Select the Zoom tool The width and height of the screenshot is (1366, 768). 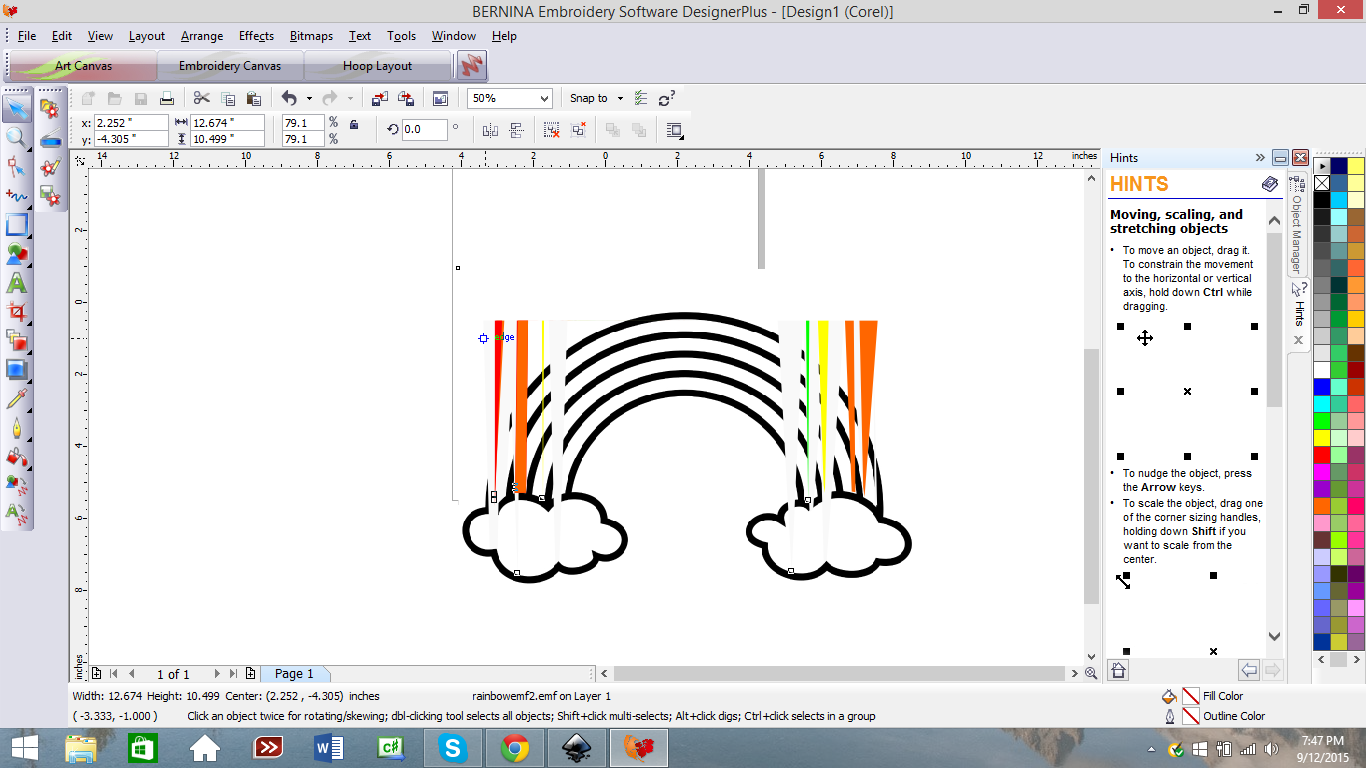pyautogui.click(x=17, y=137)
